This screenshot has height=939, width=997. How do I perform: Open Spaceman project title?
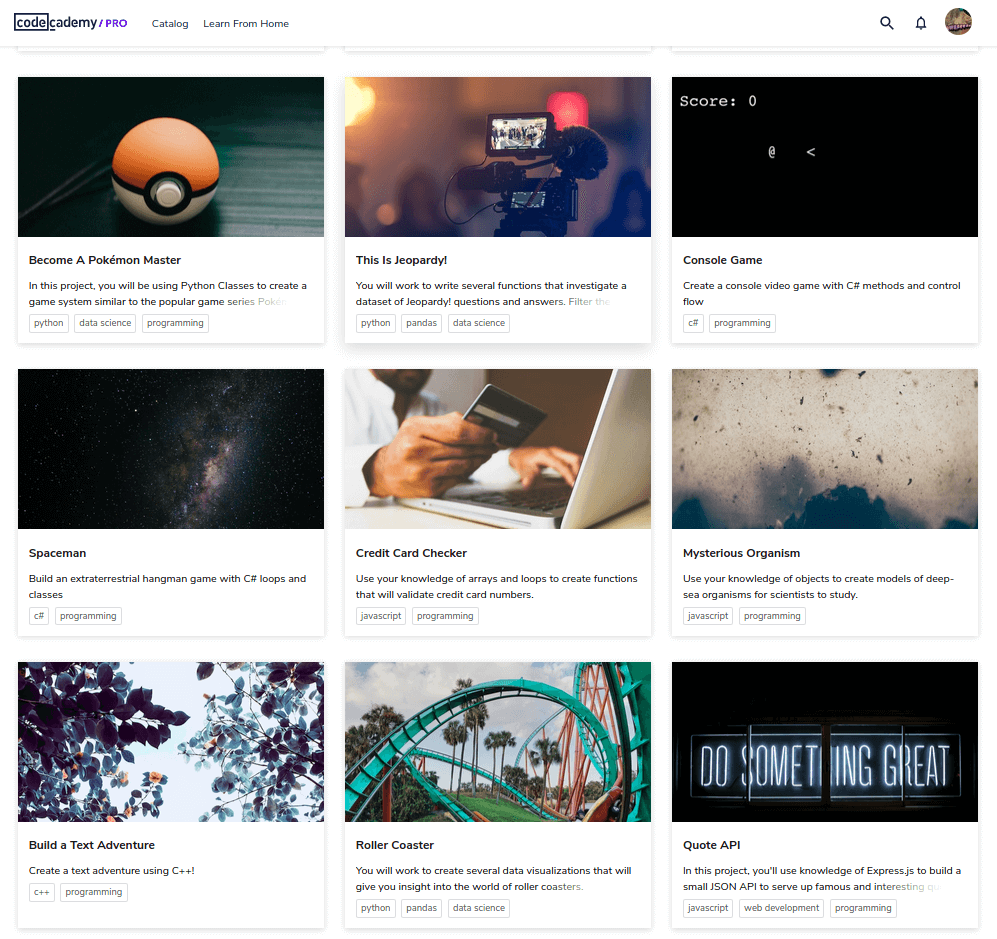(x=57, y=553)
